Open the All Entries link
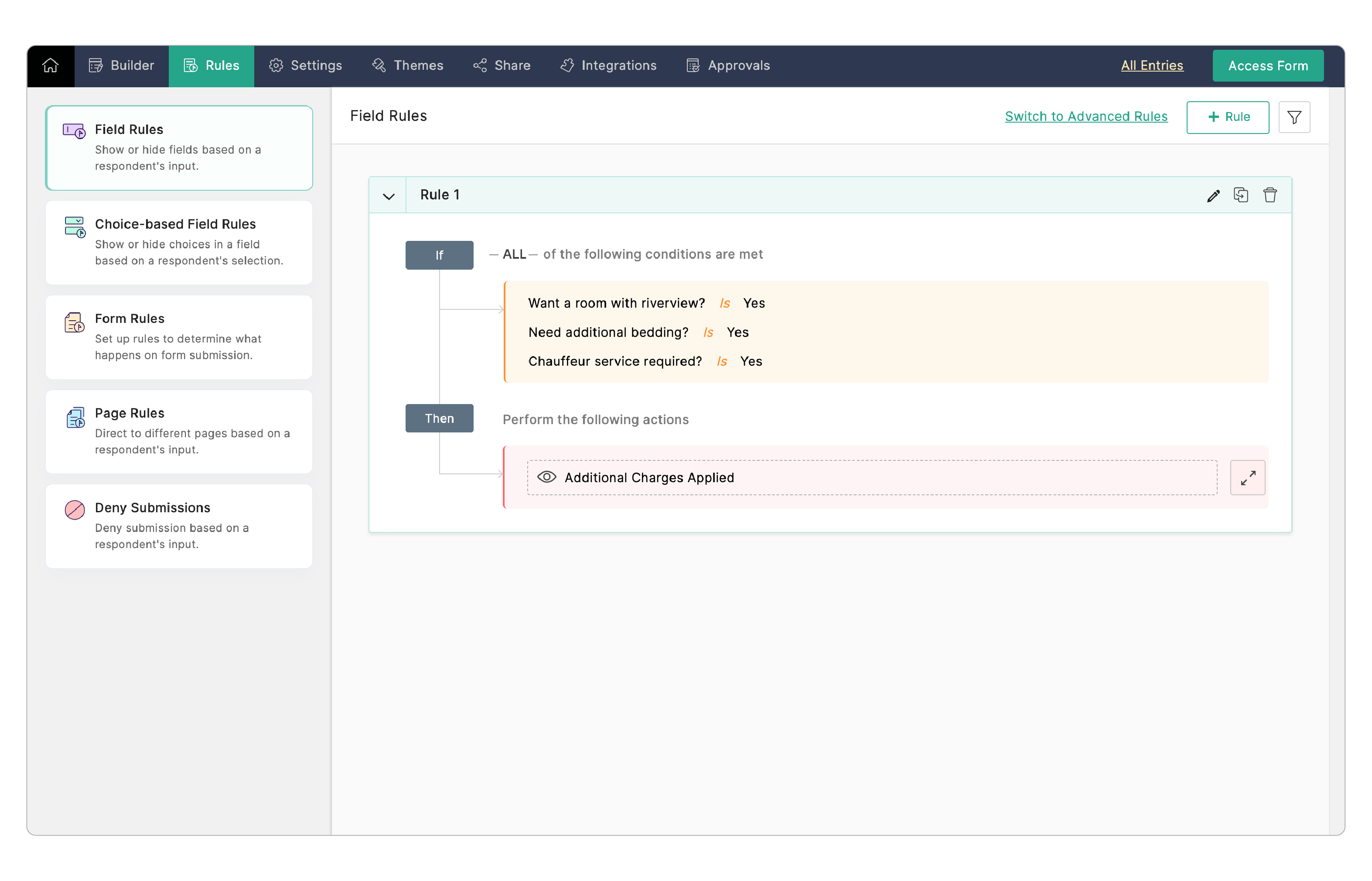The image size is (1372, 881). [1152, 66]
